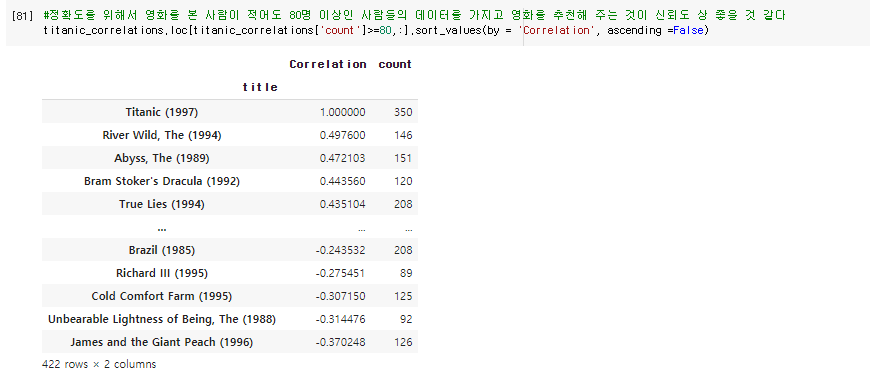Click correlation value -0.314476
This screenshot has width=870, height=376.
340,319
